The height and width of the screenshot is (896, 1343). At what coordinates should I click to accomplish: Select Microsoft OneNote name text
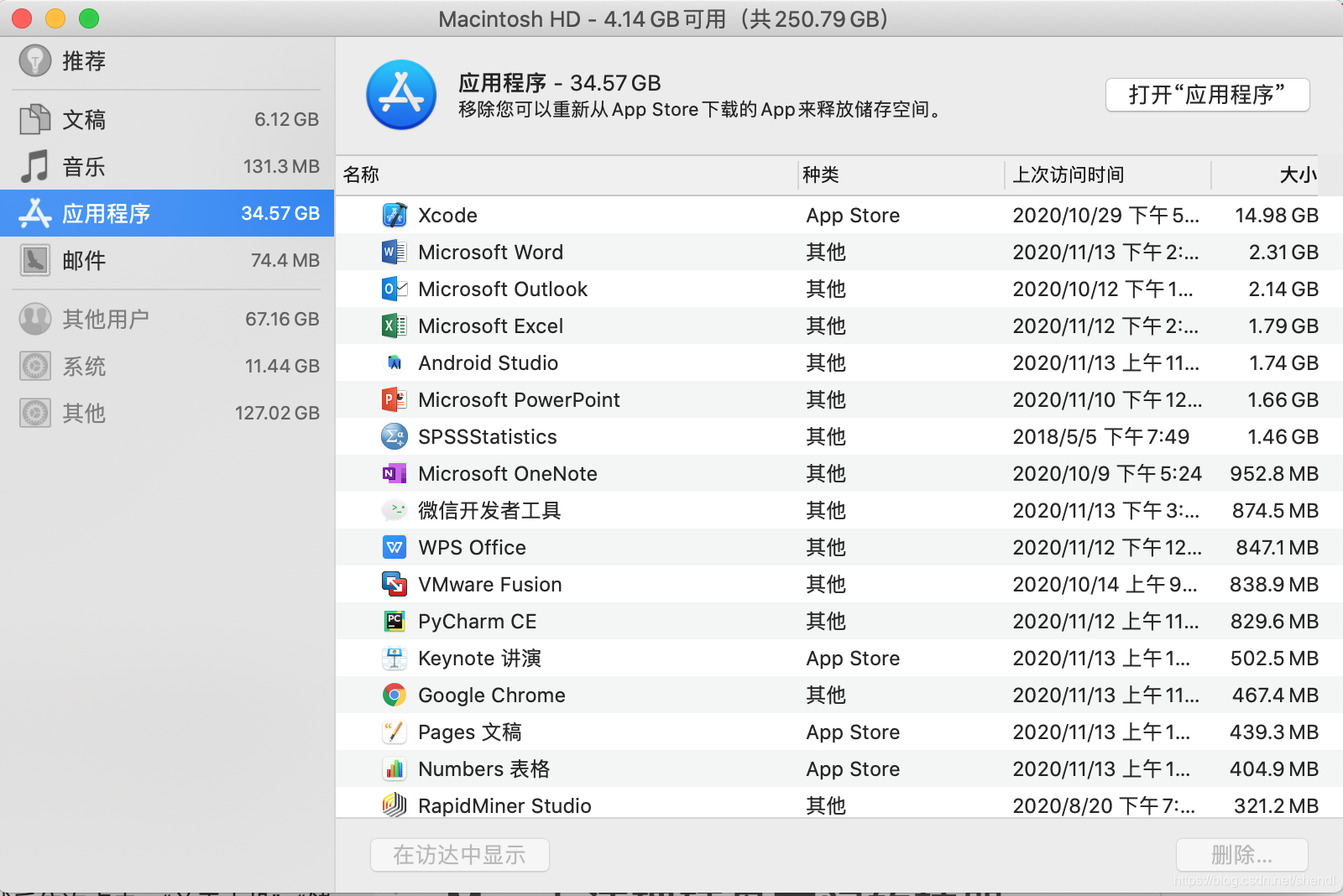tap(507, 474)
